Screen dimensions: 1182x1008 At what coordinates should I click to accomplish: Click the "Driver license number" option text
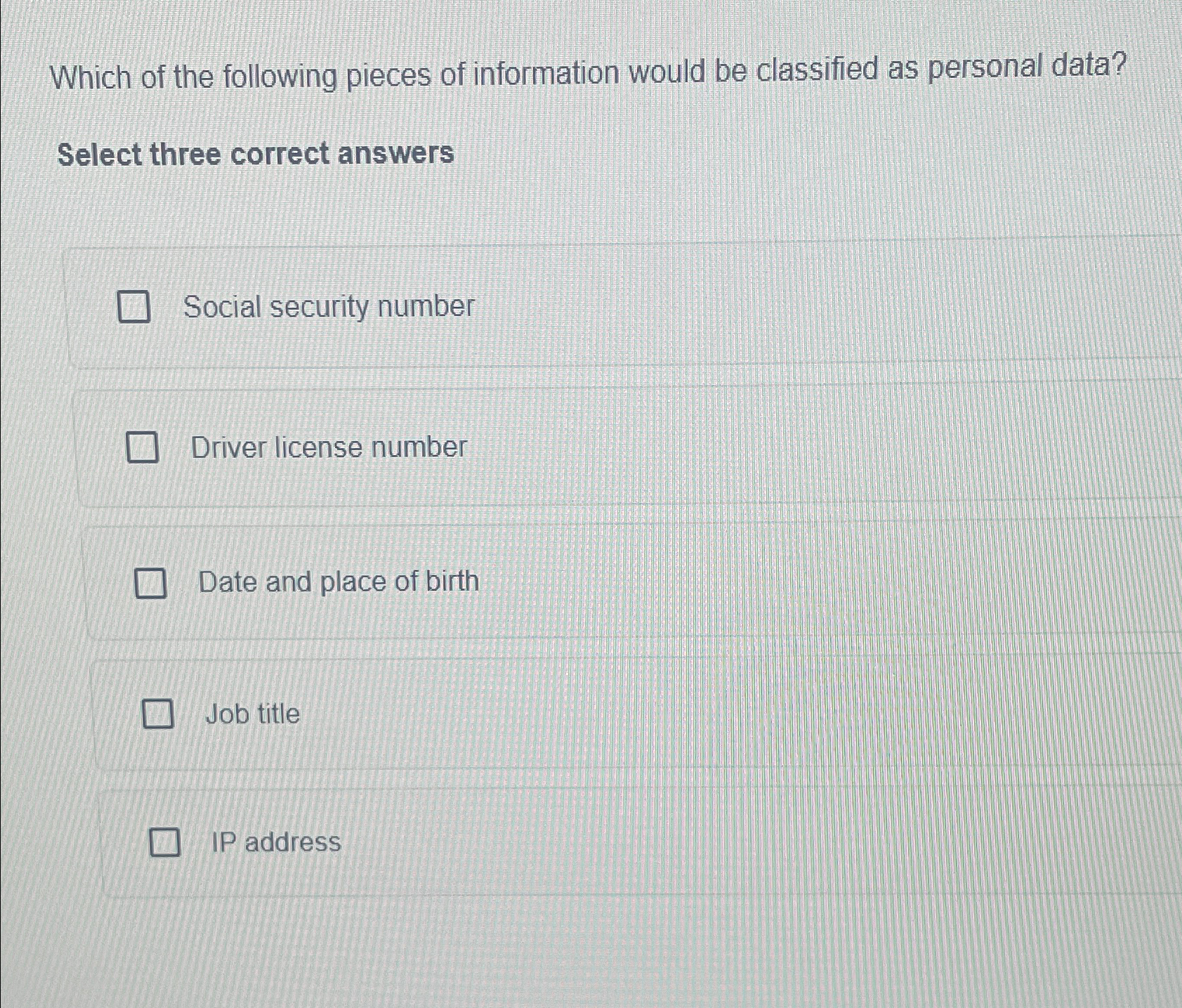[x=329, y=447]
